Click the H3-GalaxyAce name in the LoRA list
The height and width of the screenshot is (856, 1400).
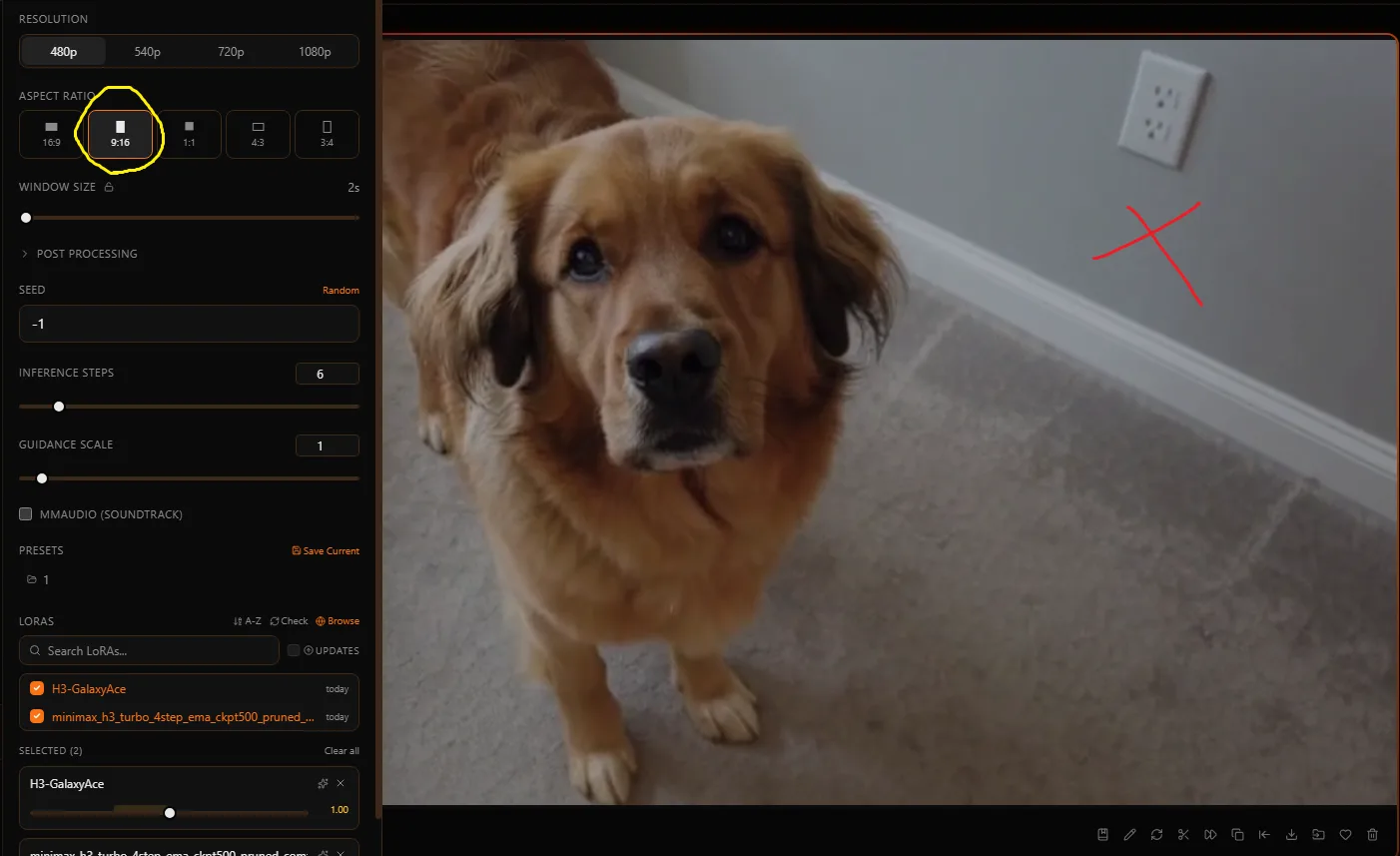point(89,689)
